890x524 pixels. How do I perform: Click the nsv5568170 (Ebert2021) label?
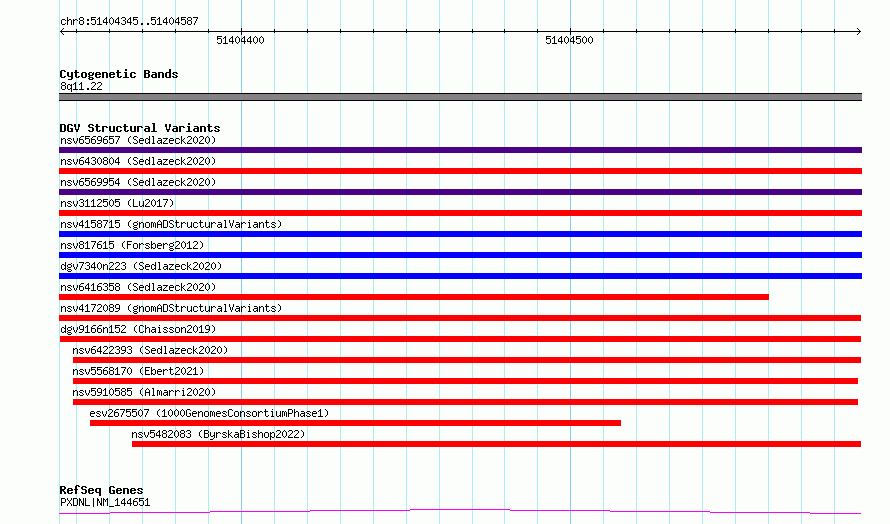pos(138,371)
